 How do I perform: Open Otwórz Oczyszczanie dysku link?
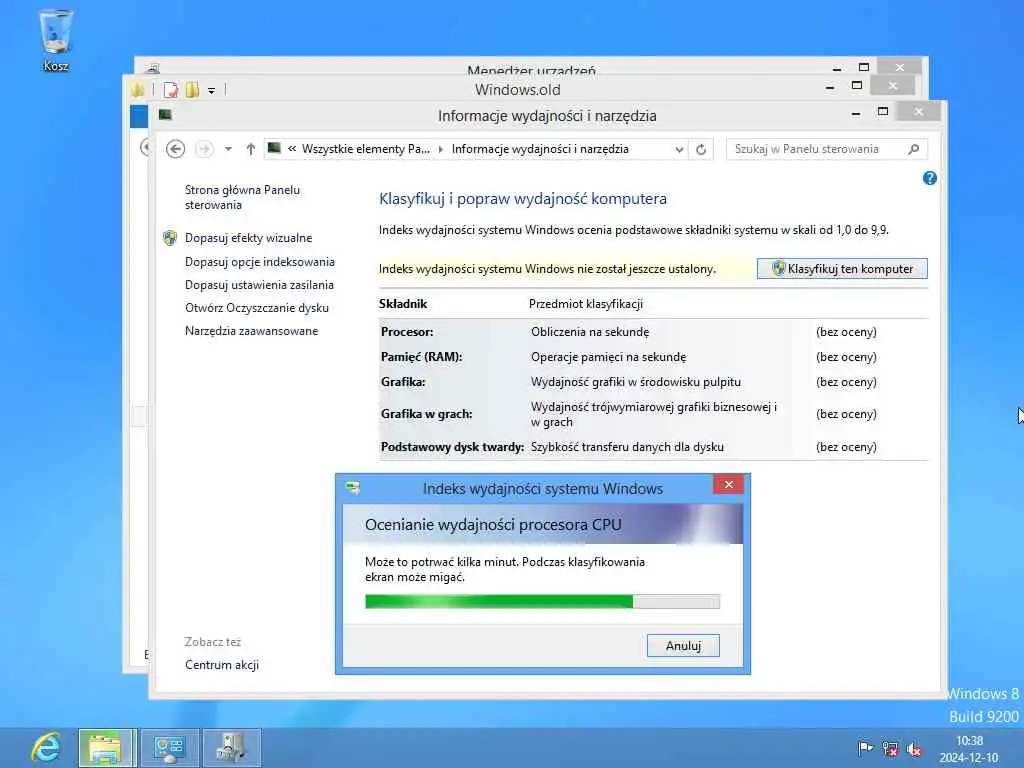(x=257, y=308)
